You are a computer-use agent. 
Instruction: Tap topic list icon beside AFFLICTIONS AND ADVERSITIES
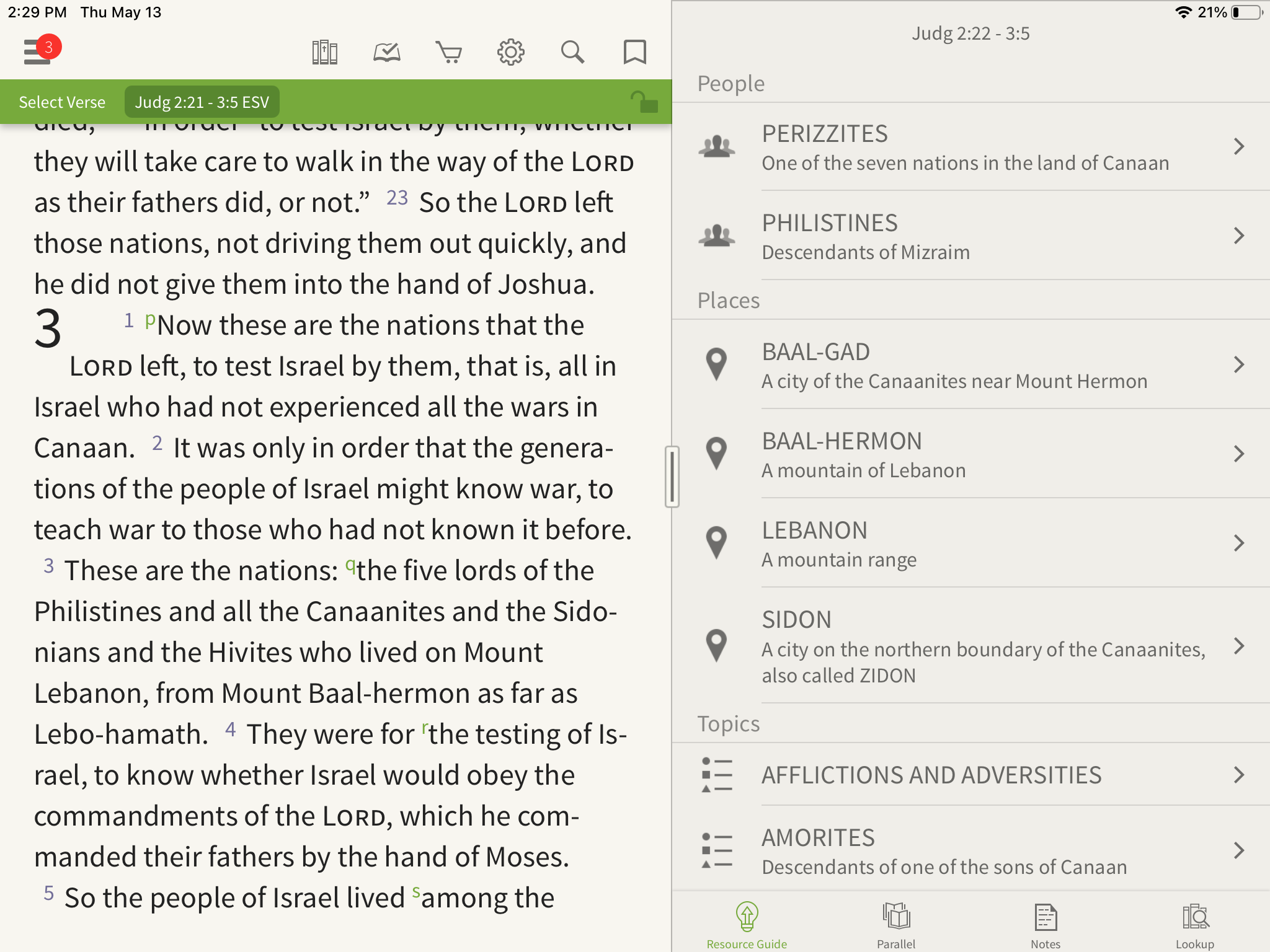[x=717, y=775]
